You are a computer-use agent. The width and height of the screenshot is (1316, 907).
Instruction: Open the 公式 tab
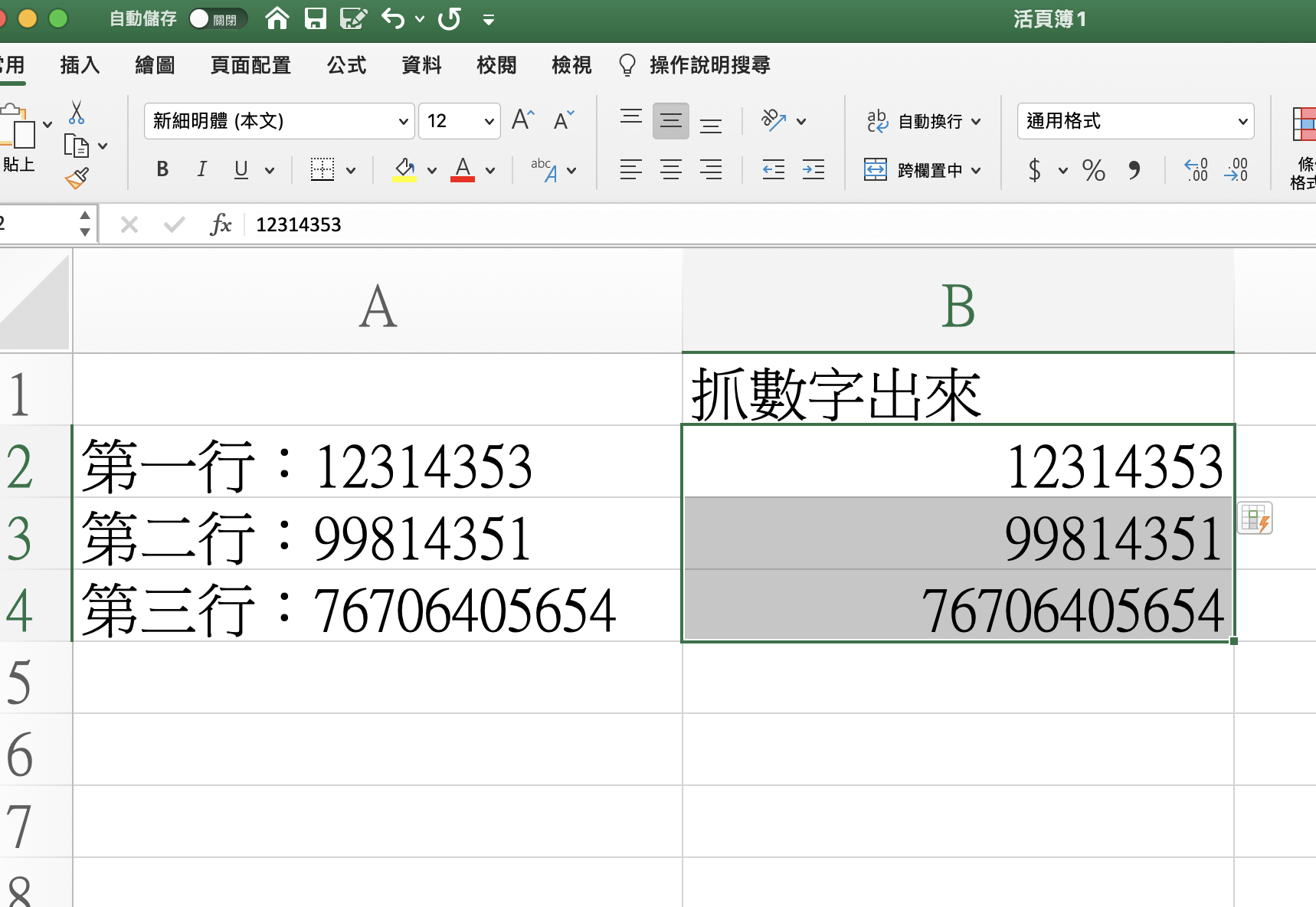tap(346, 65)
